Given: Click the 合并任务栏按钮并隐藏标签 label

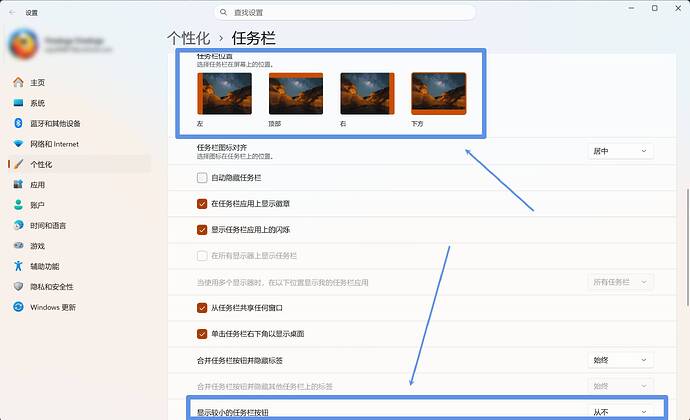Looking at the screenshot, I should [x=239, y=361].
